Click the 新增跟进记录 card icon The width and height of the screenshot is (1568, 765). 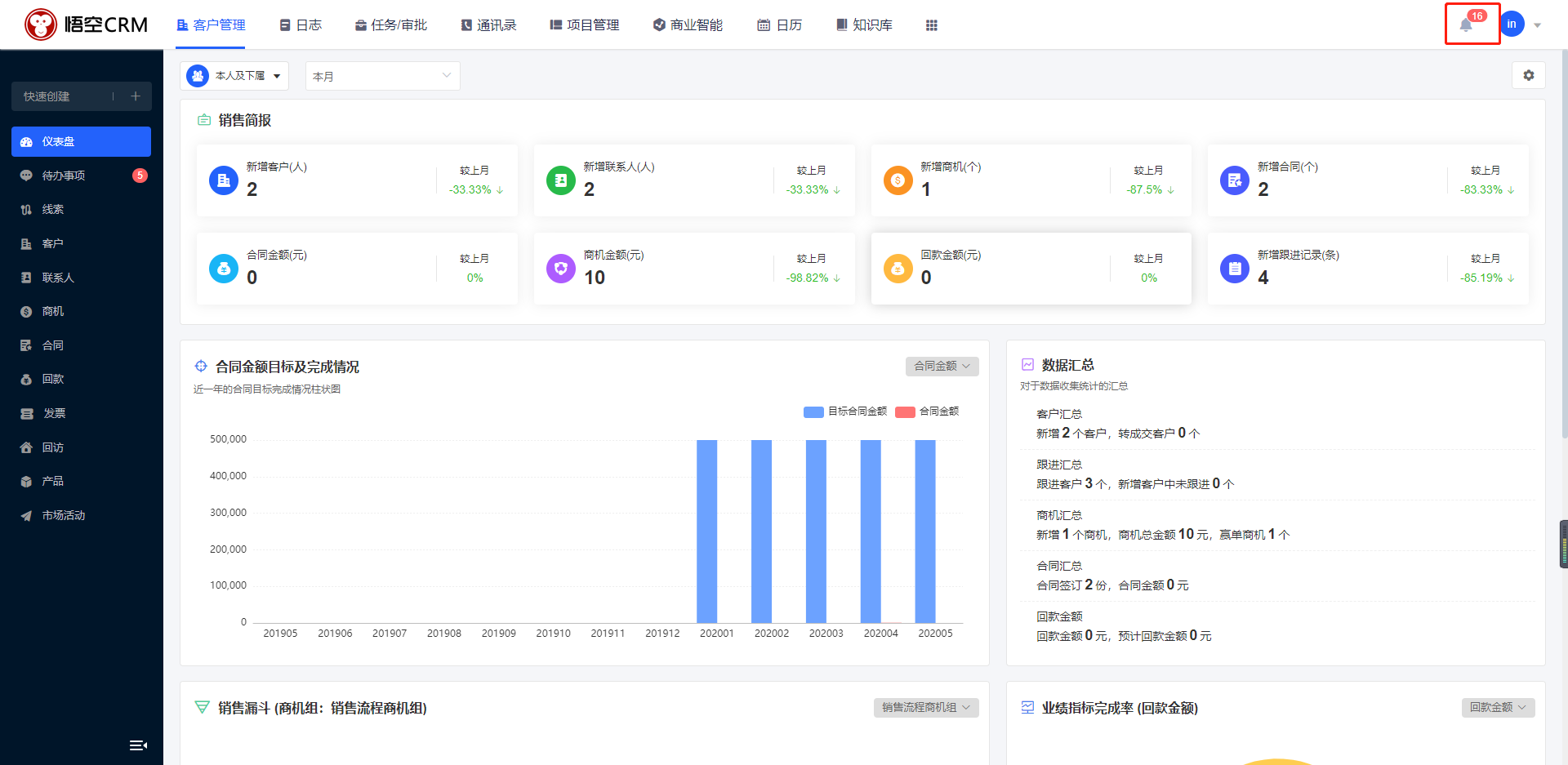(1235, 269)
